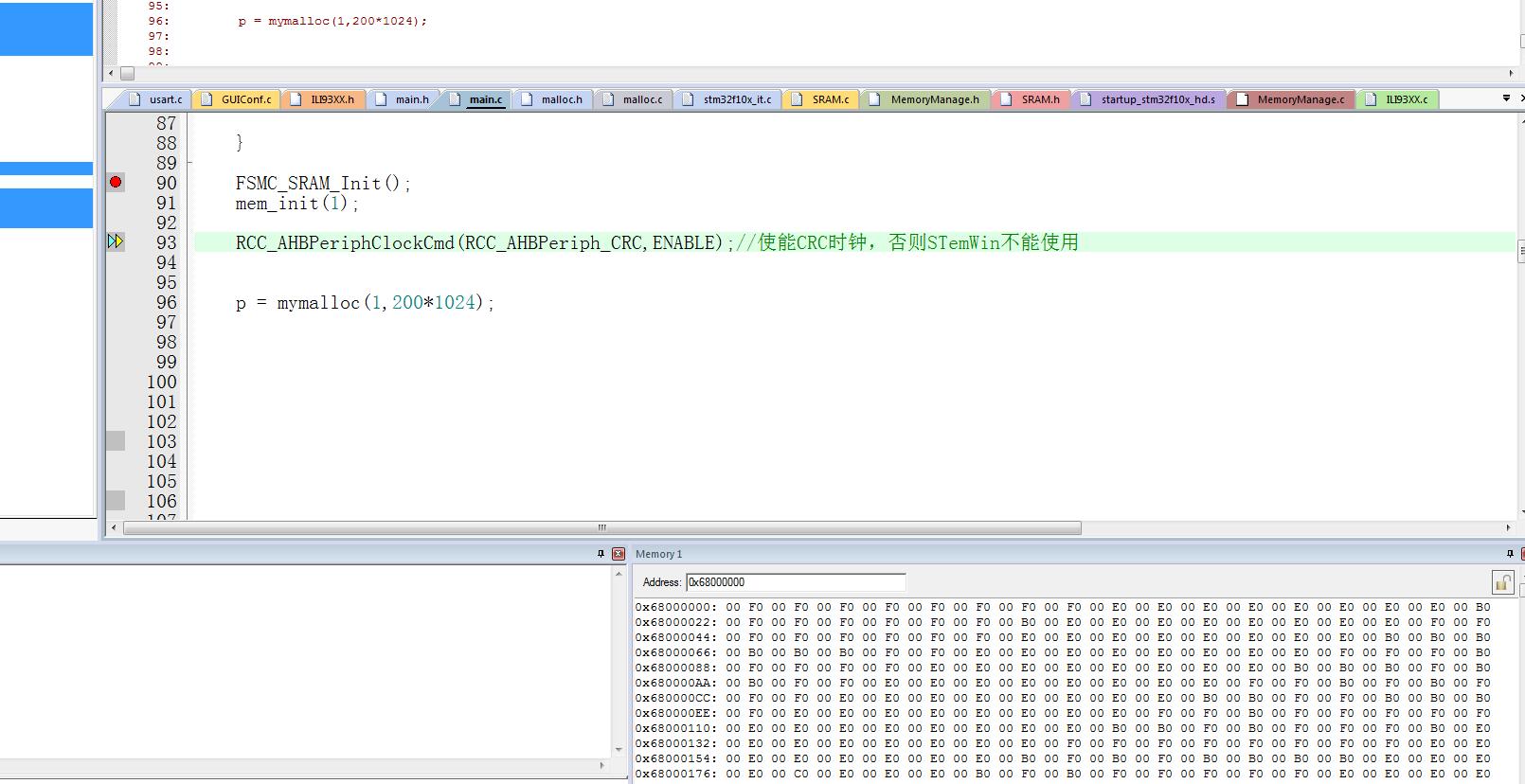The height and width of the screenshot is (784, 1525).
Task: Click the gray margin marker at line 103
Action: tap(116, 440)
